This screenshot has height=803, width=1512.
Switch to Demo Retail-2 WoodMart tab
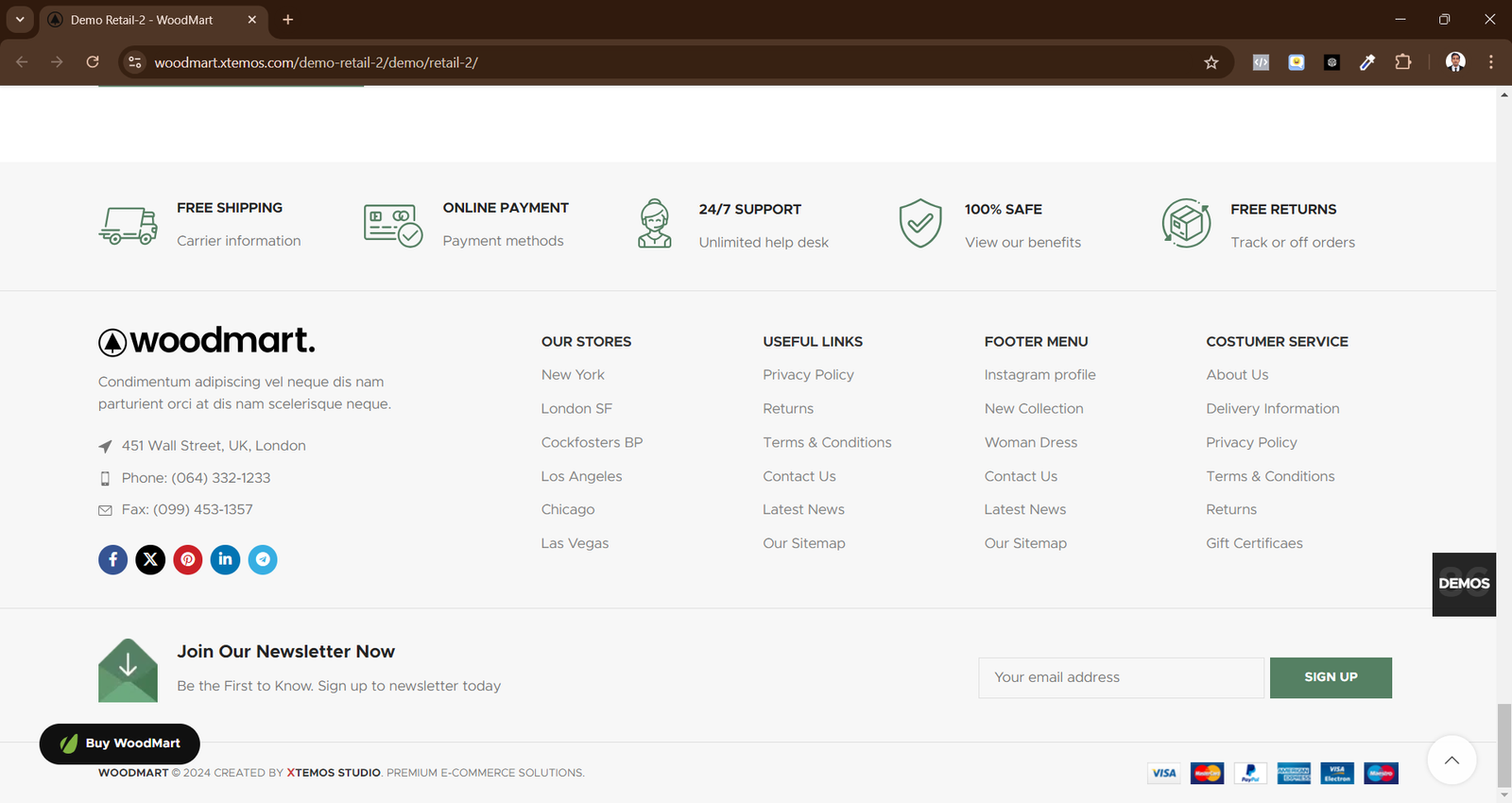142,20
